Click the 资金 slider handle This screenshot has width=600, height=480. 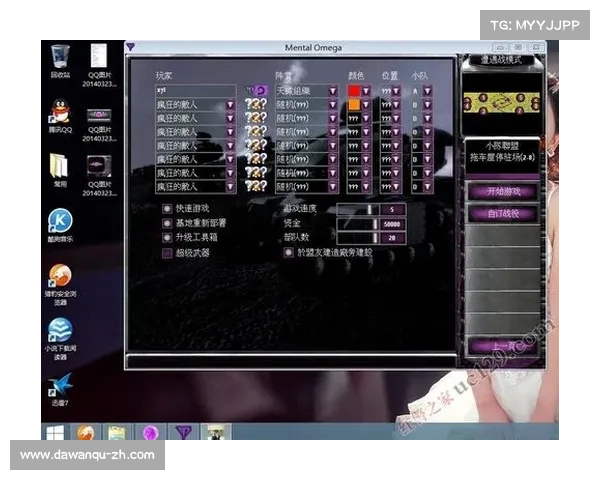375,224
